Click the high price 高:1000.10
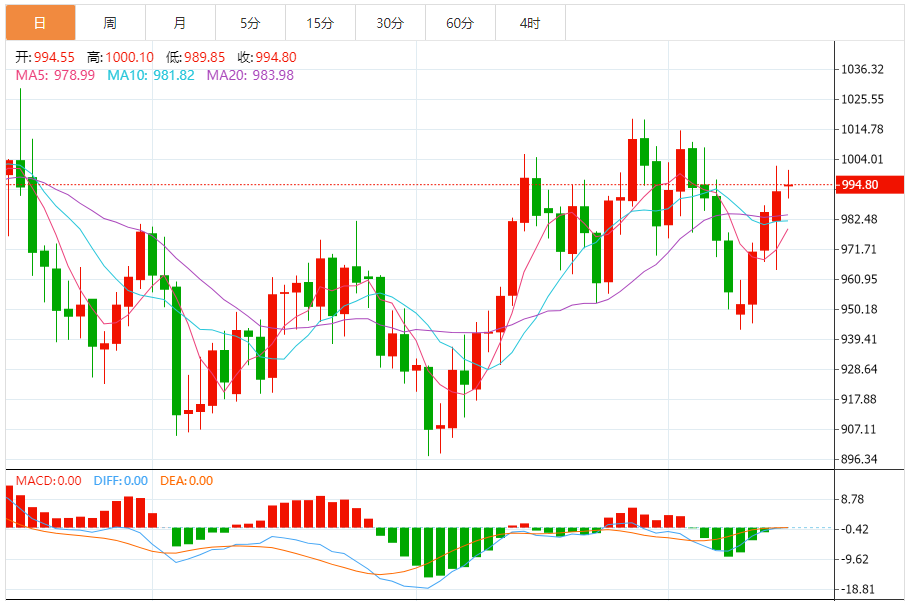Image resolution: width=909 pixels, height=601 pixels. pyautogui.click(x=121, y=57)
